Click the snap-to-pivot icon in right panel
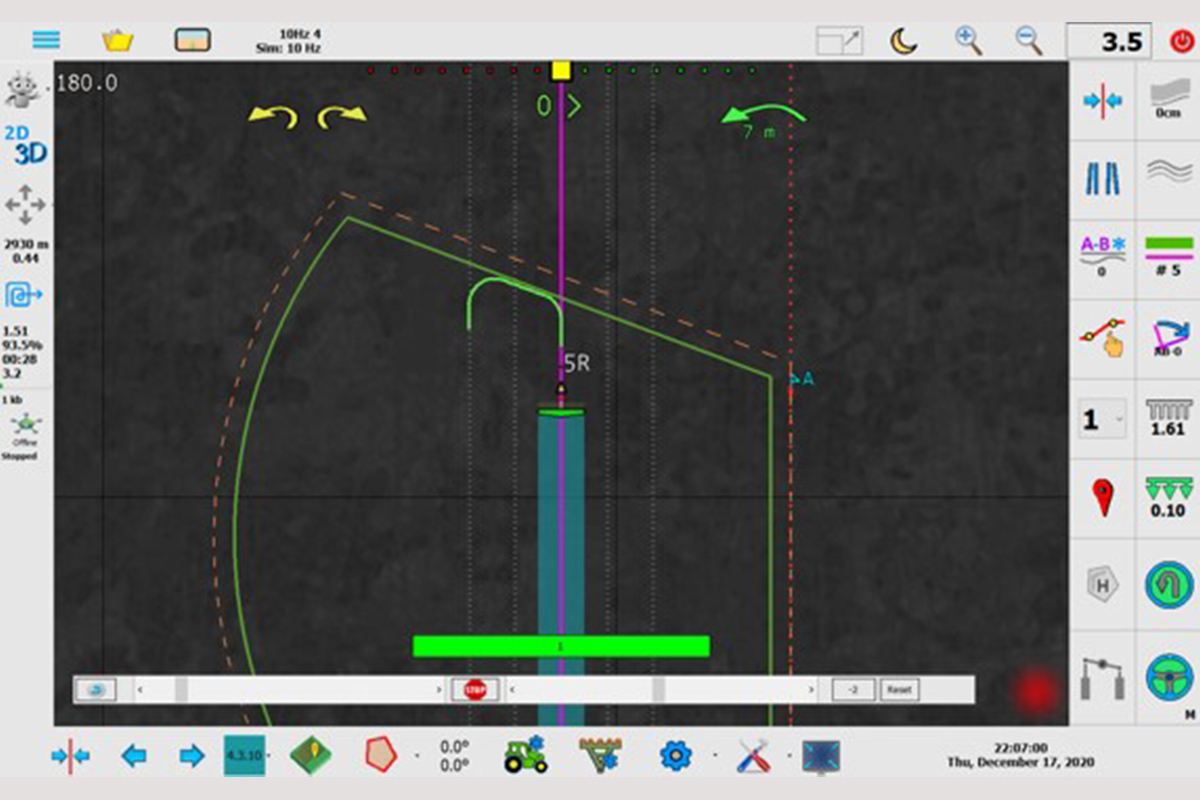Viewport: 1200px width, 800px height. click(1103, 100)
